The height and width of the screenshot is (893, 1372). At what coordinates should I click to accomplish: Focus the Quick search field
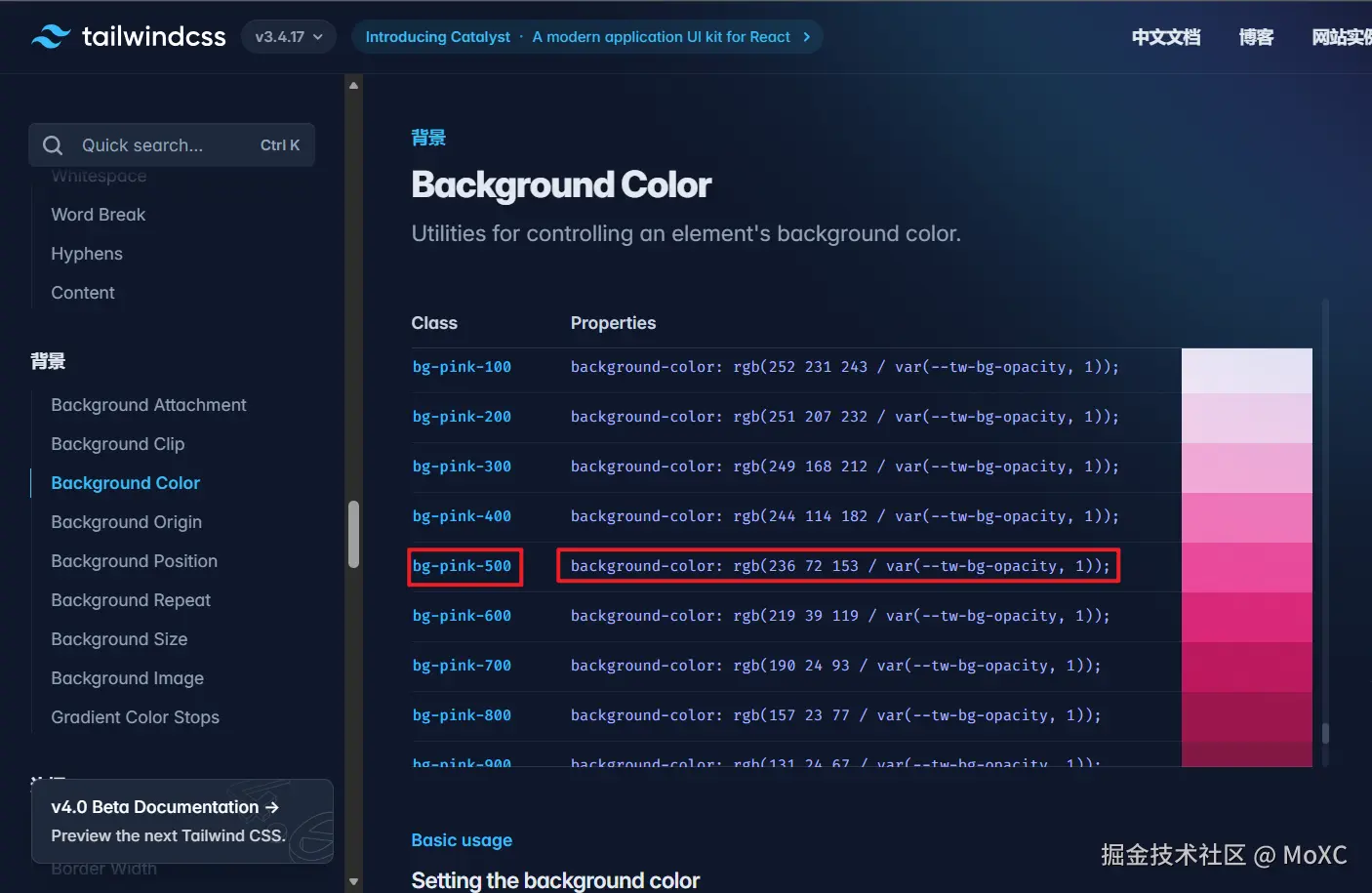point(172,145)
